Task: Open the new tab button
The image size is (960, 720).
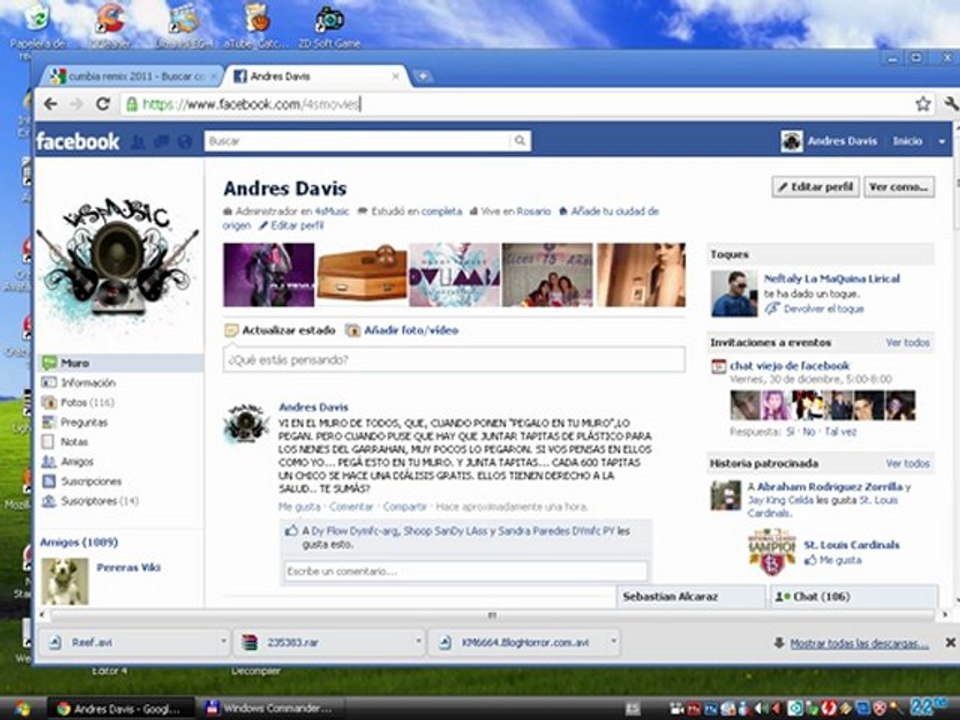Action: [422, 77]
